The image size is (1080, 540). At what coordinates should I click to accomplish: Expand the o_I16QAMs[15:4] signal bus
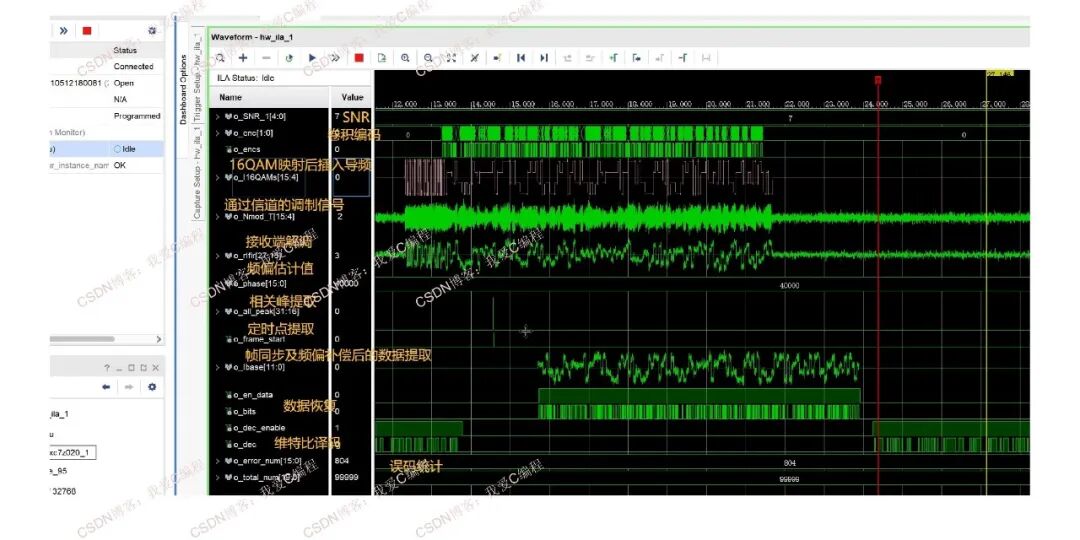pos(218,178)
